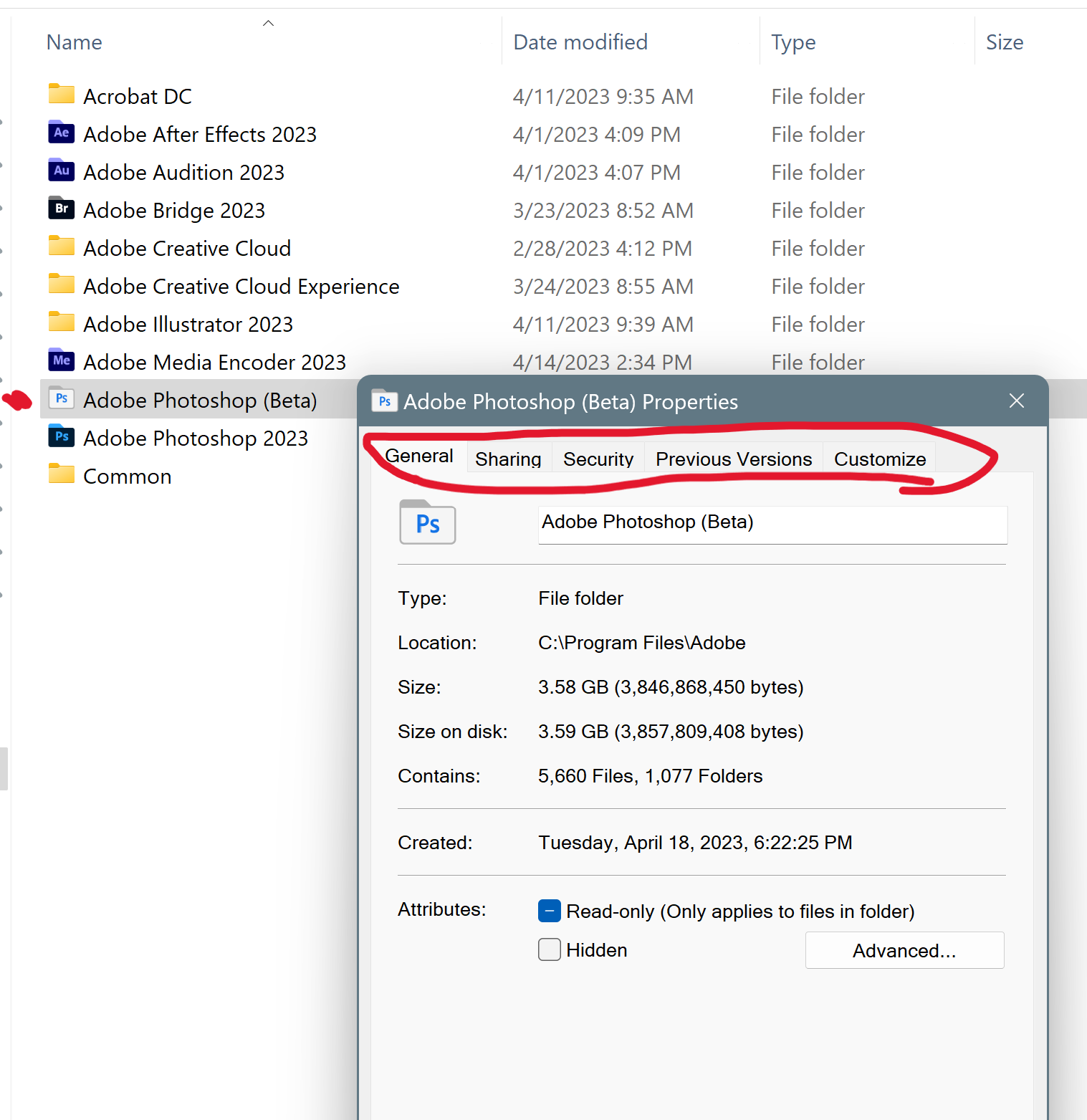The image size is (1087, 1120).
Task: Click date 4/11/2023 9:39 AM
Action: (603, 324)
